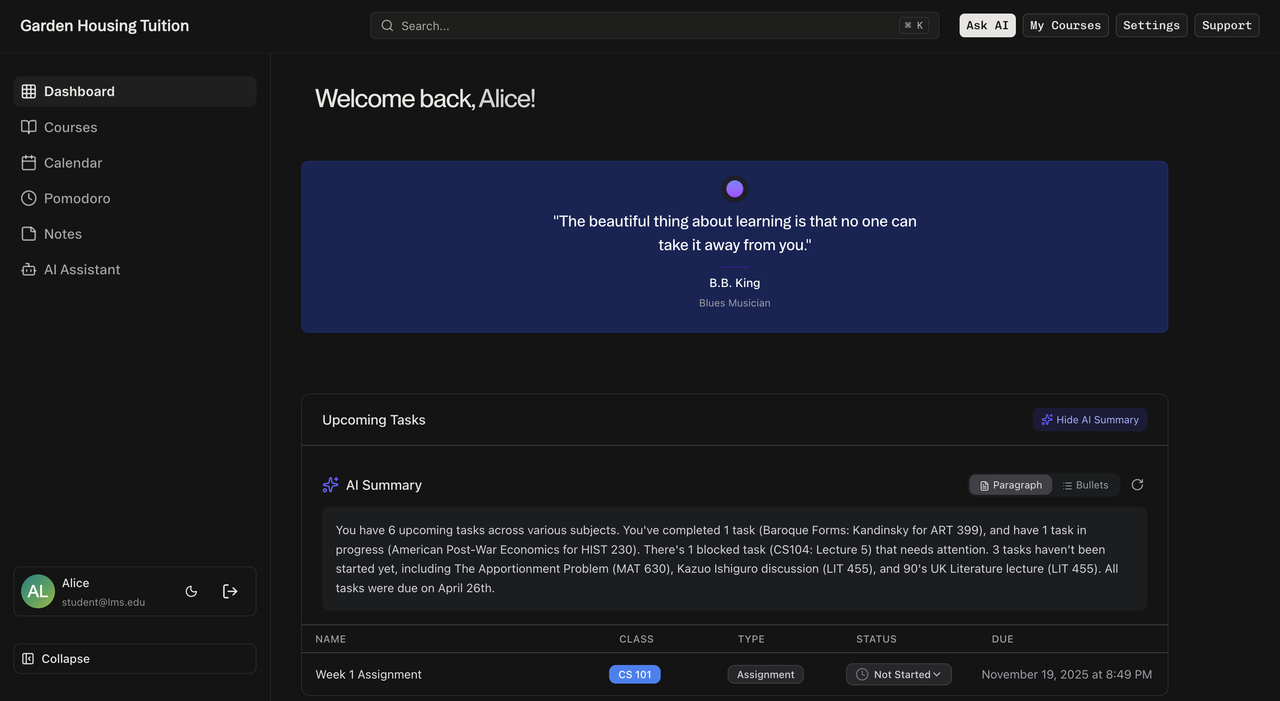Click the B.B. King author name

point(735,283)
